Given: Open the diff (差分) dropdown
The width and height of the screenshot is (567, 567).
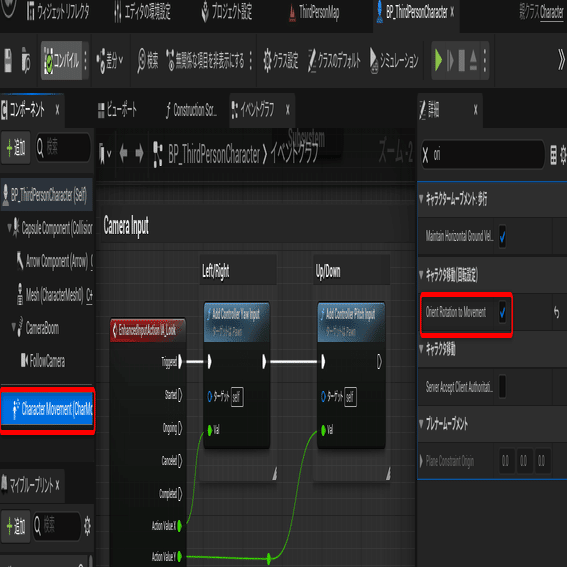Looking at the screenshot, I should click(110, 60).
